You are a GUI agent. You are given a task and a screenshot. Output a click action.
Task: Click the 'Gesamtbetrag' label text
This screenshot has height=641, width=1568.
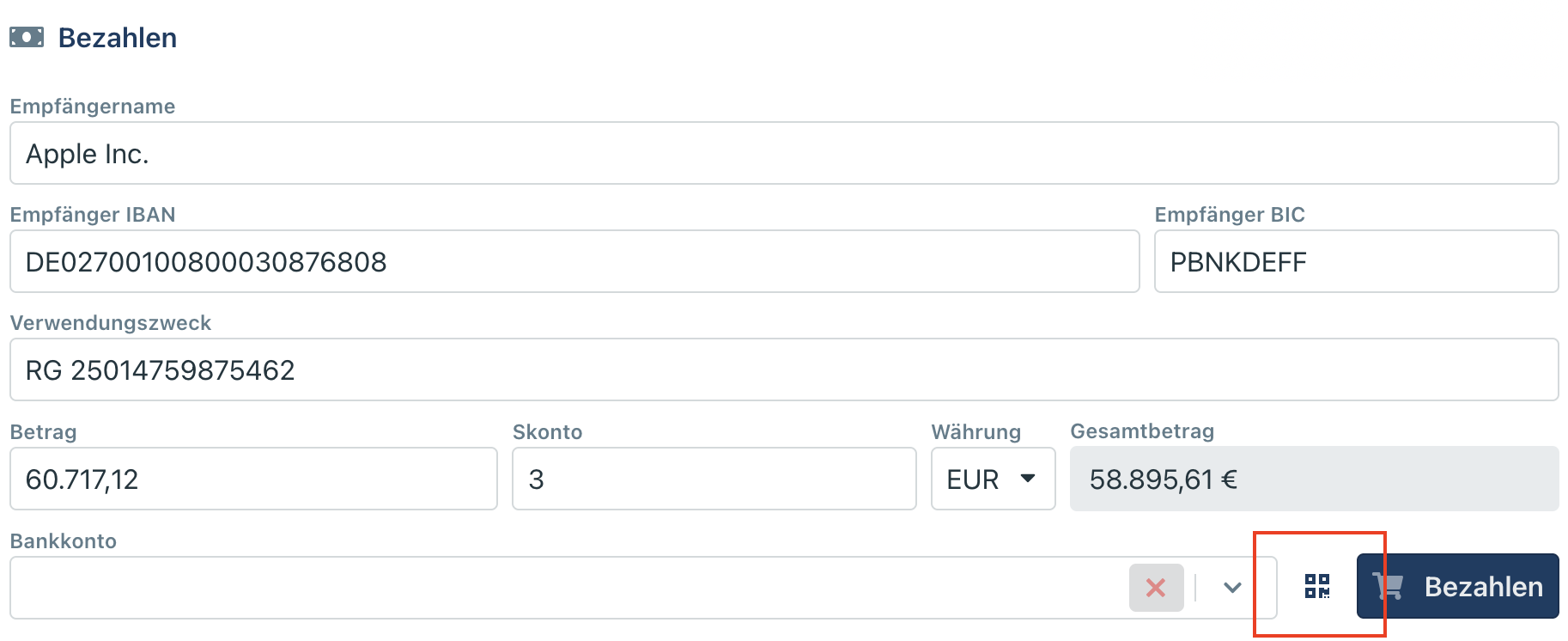click(x=1141, y=431)
